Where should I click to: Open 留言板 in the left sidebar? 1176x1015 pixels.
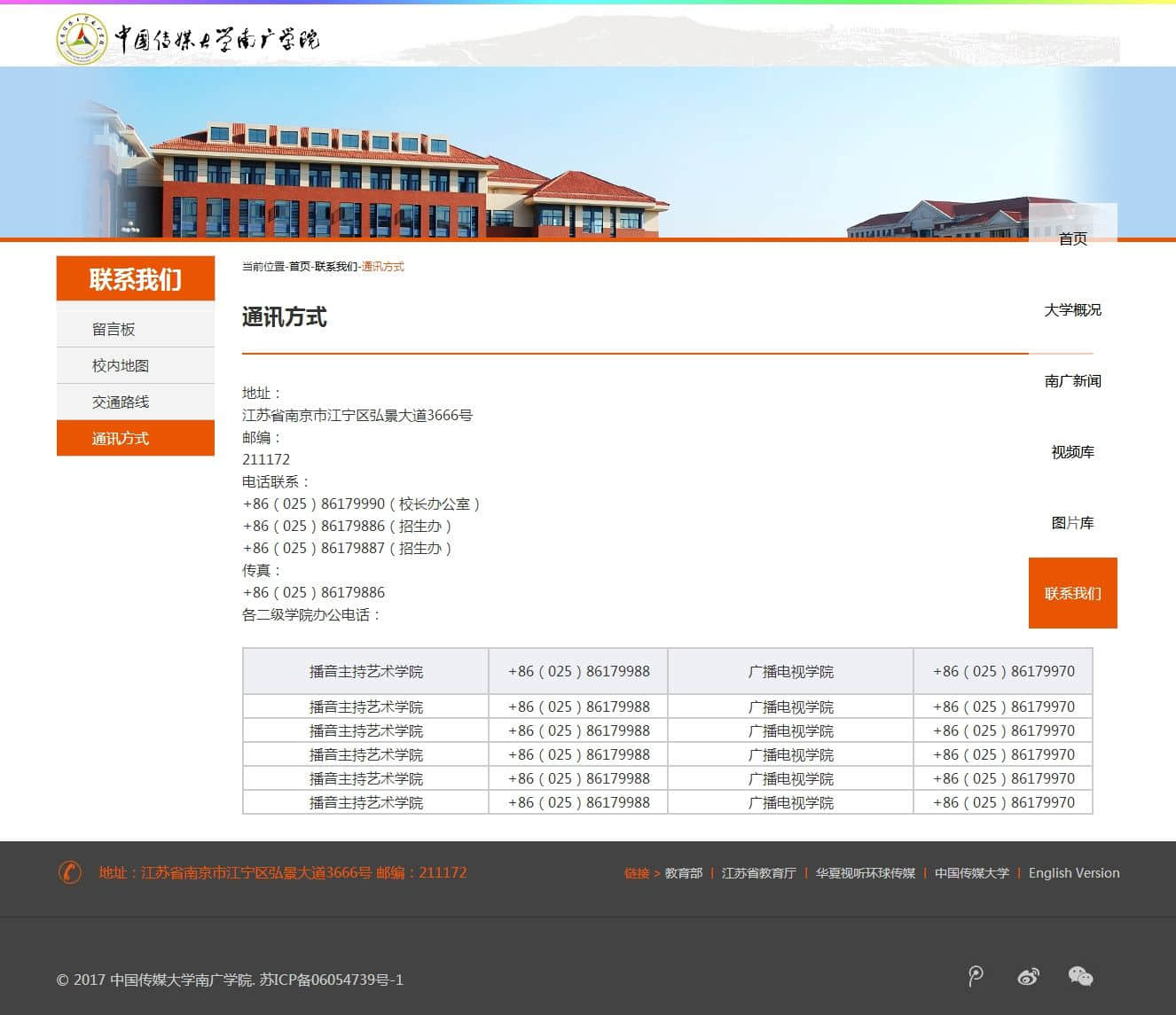point(114,329)
